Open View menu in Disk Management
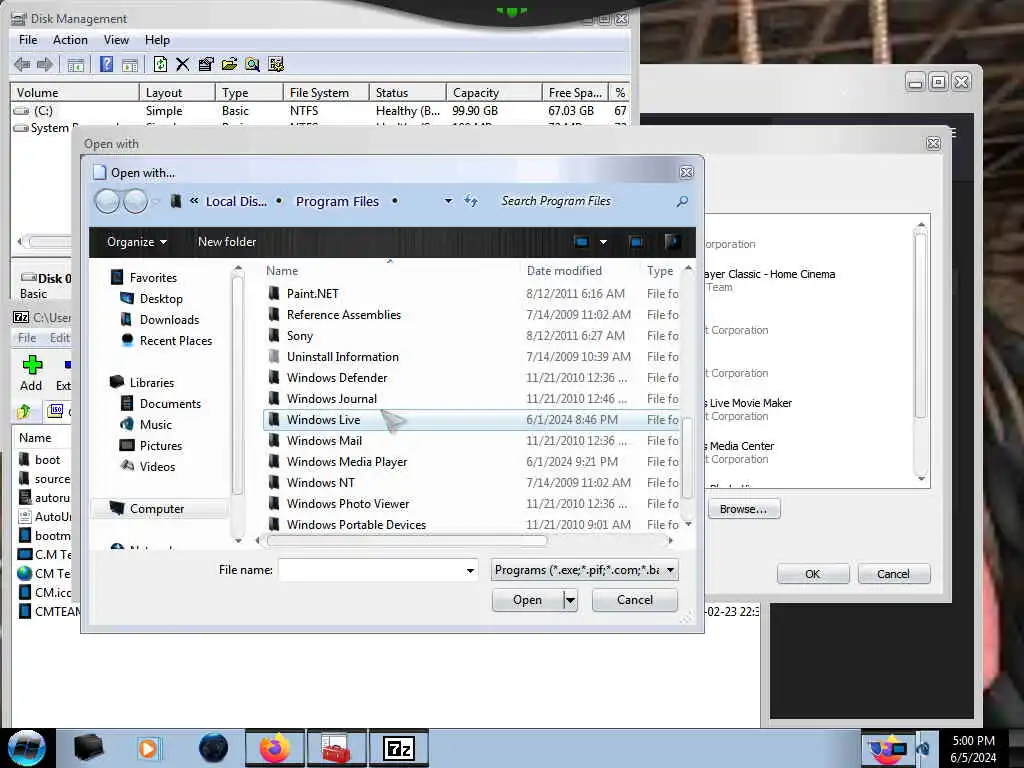Image resolution: width=1024 pixels, height=768 pixels. [x=116, y=40]
